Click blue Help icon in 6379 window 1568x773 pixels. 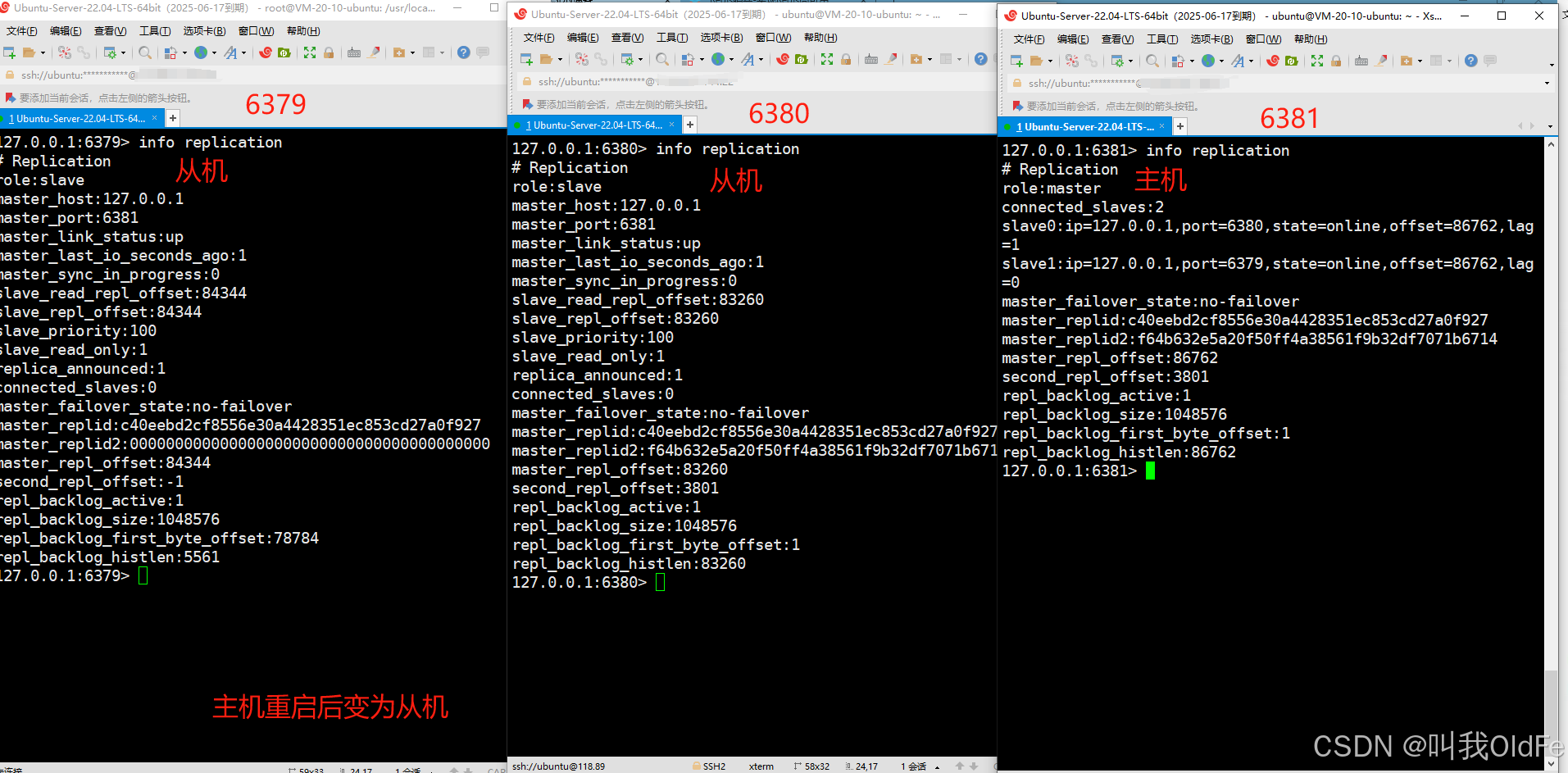tap(463, 52)
